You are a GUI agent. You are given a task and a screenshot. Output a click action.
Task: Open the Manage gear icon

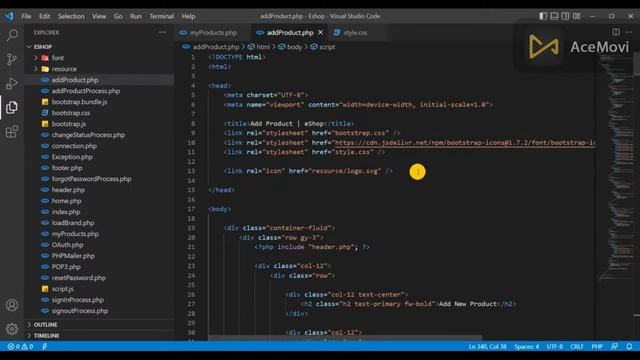(x=12, y=329)
